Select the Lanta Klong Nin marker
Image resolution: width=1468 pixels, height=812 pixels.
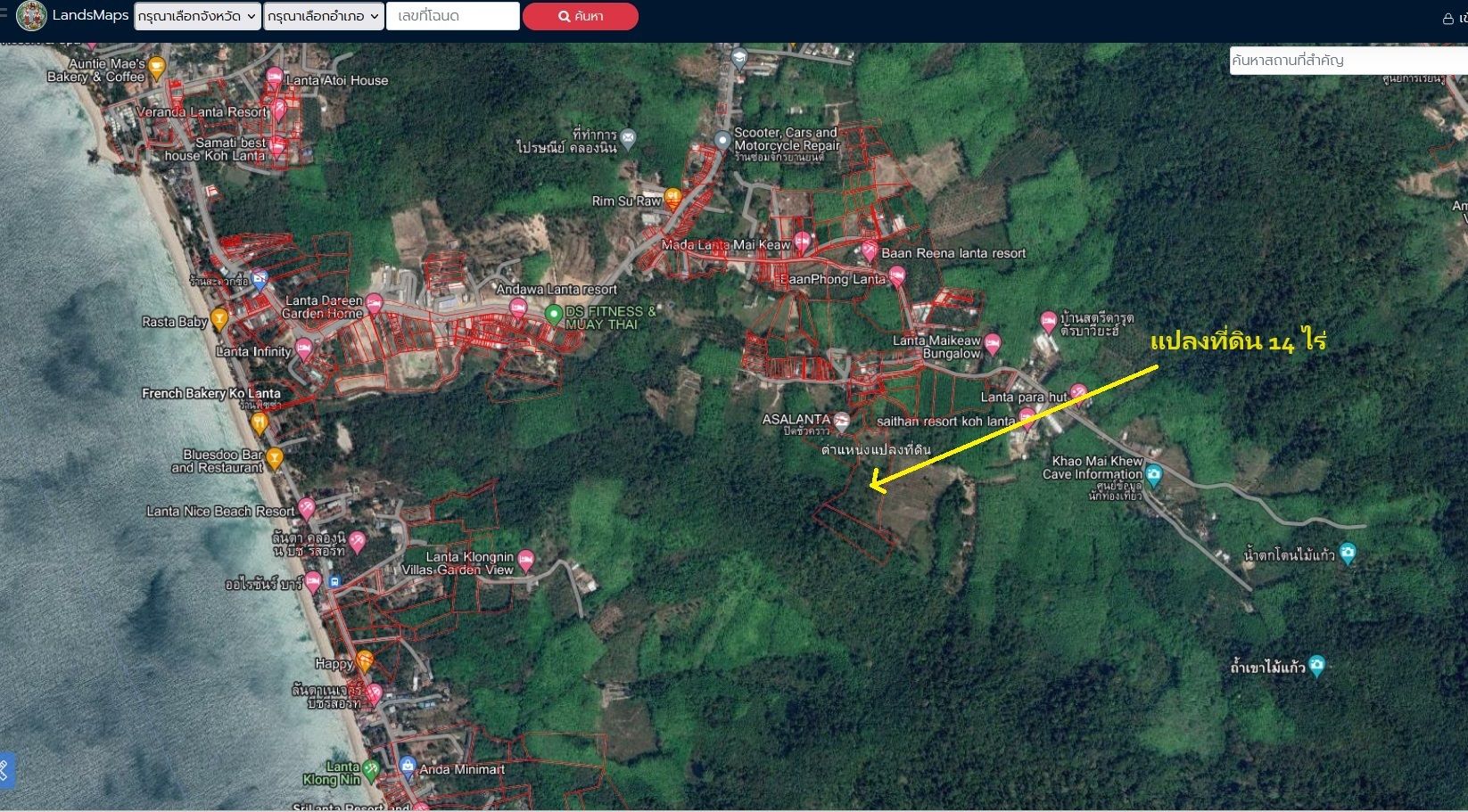pos(371,767)
